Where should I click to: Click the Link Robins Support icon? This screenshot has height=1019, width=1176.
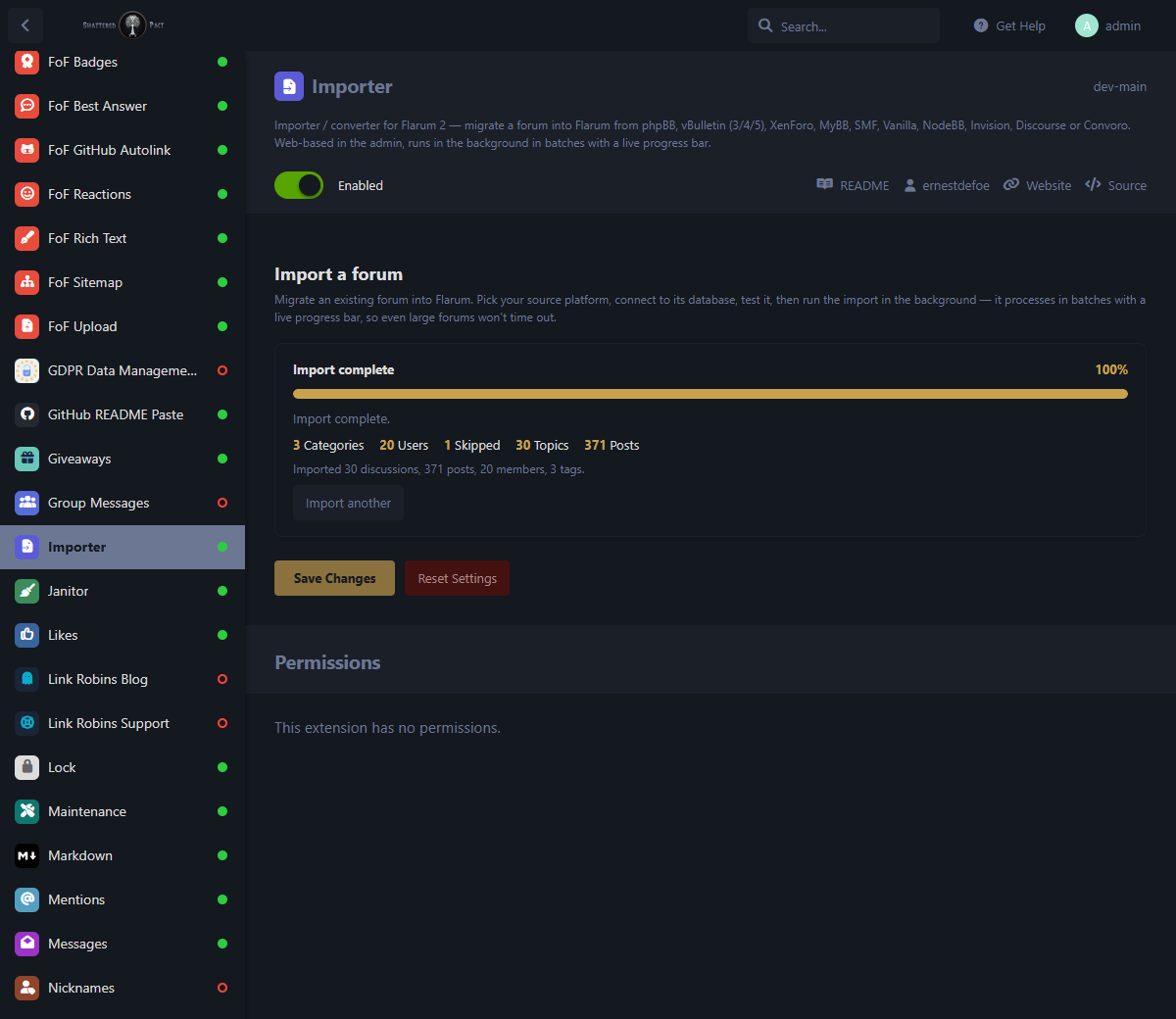tap(27, 723)
